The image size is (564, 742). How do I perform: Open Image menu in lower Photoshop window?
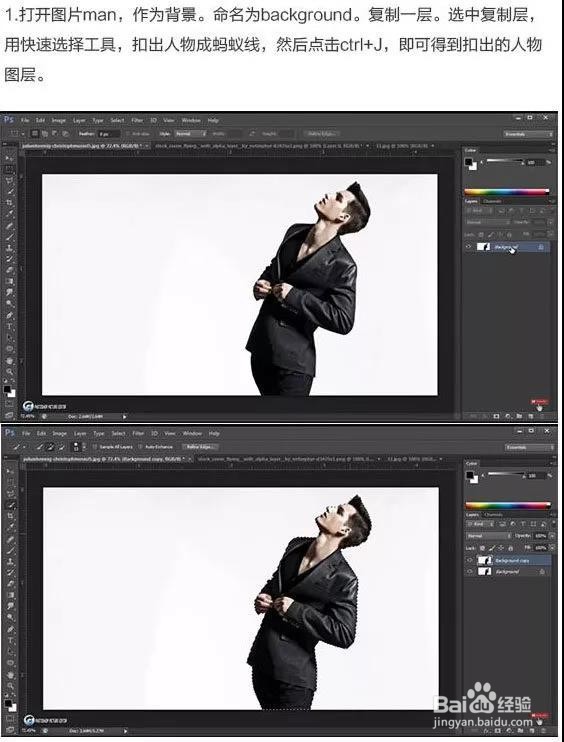(x=60, y=433)
